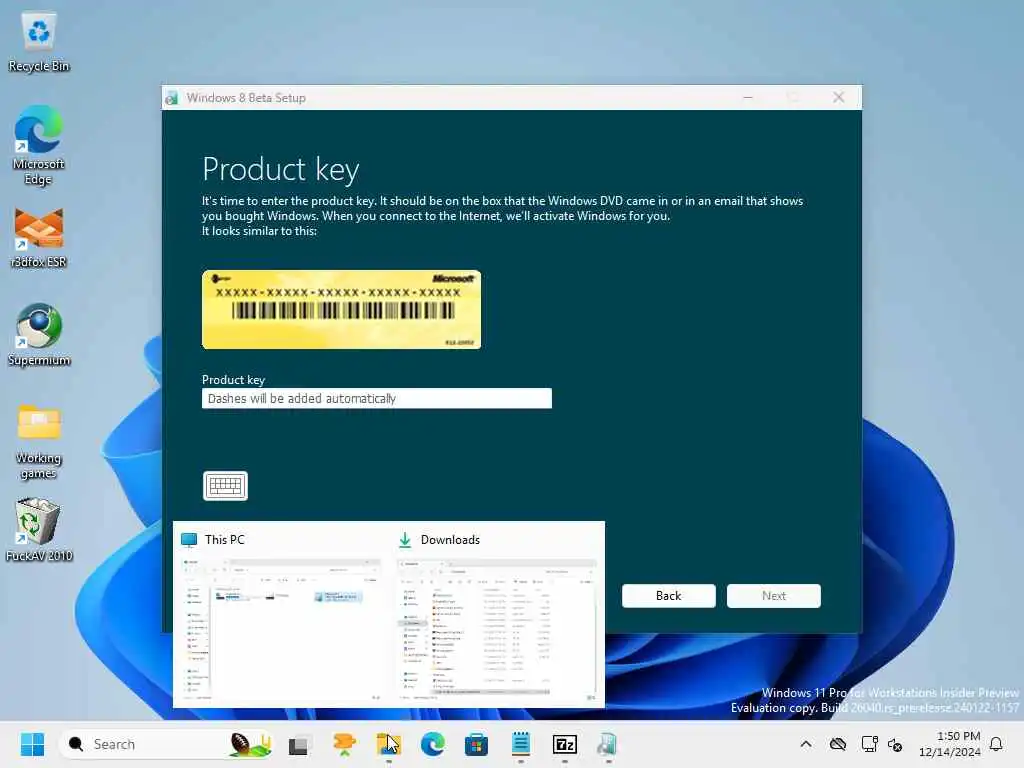Open the network status tray icon

tap(869, 744)
